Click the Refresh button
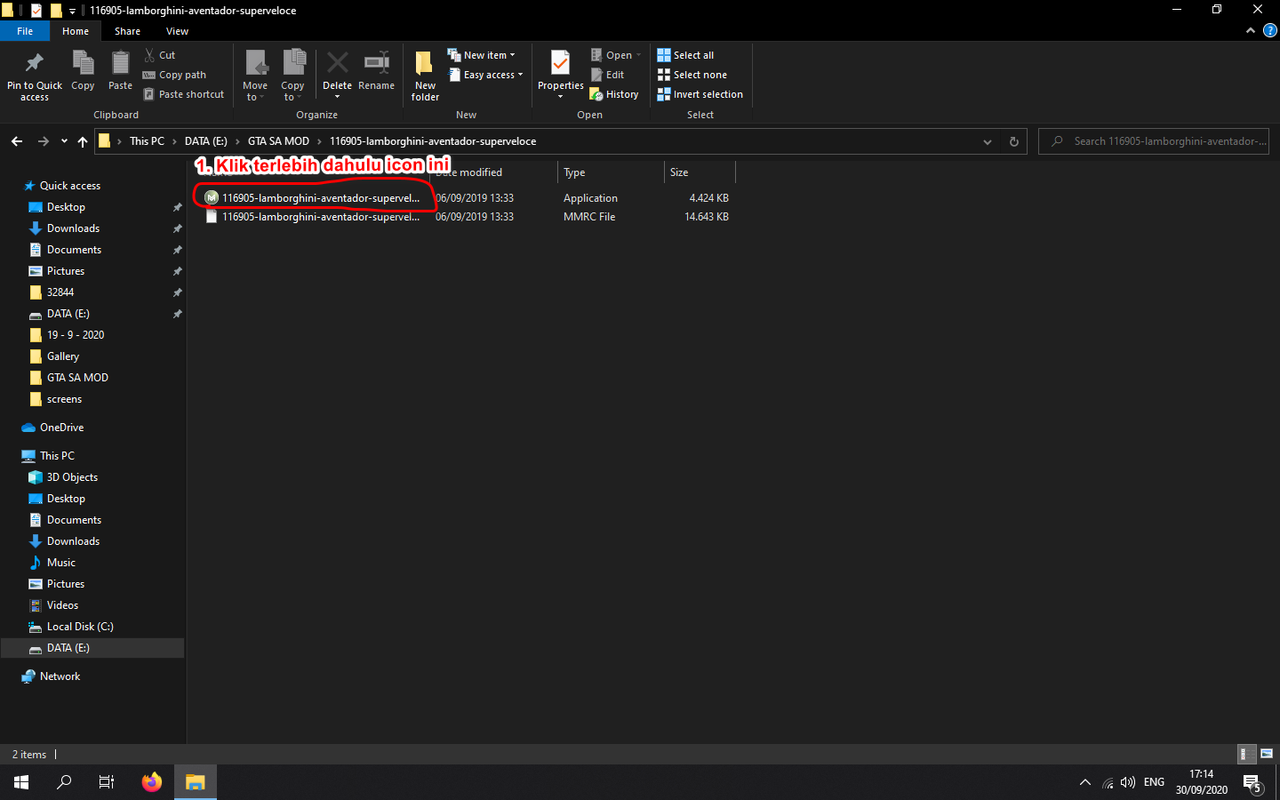The height and width of the screenshot is (800, 1280). [x=1015, y=141]
